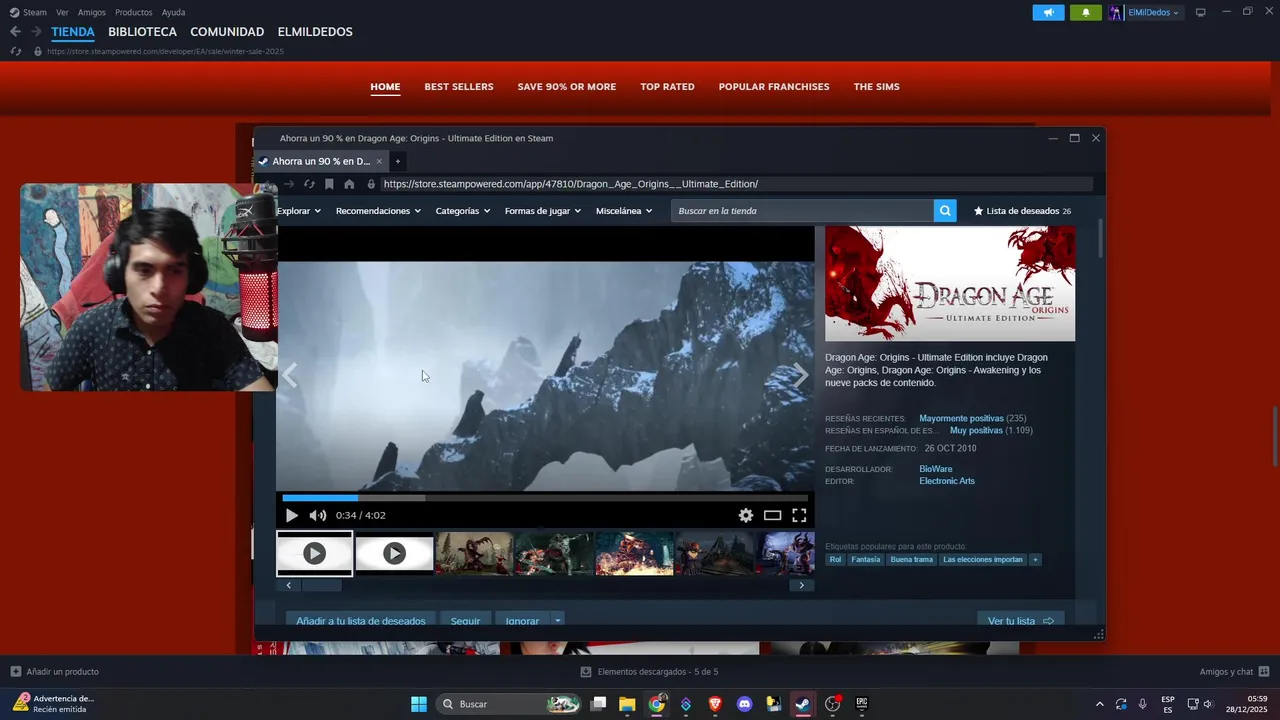Click the popup URL address bar
Screen dimensions: 1280x720
[735, 184]
